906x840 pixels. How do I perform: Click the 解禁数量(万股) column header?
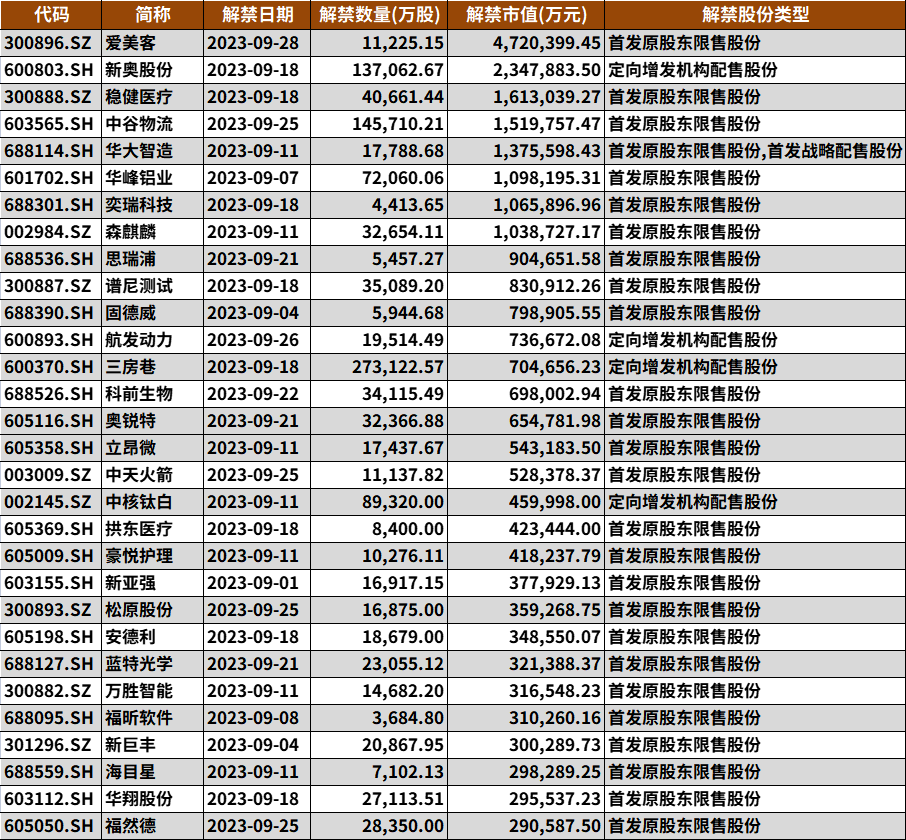coord(379,14)
